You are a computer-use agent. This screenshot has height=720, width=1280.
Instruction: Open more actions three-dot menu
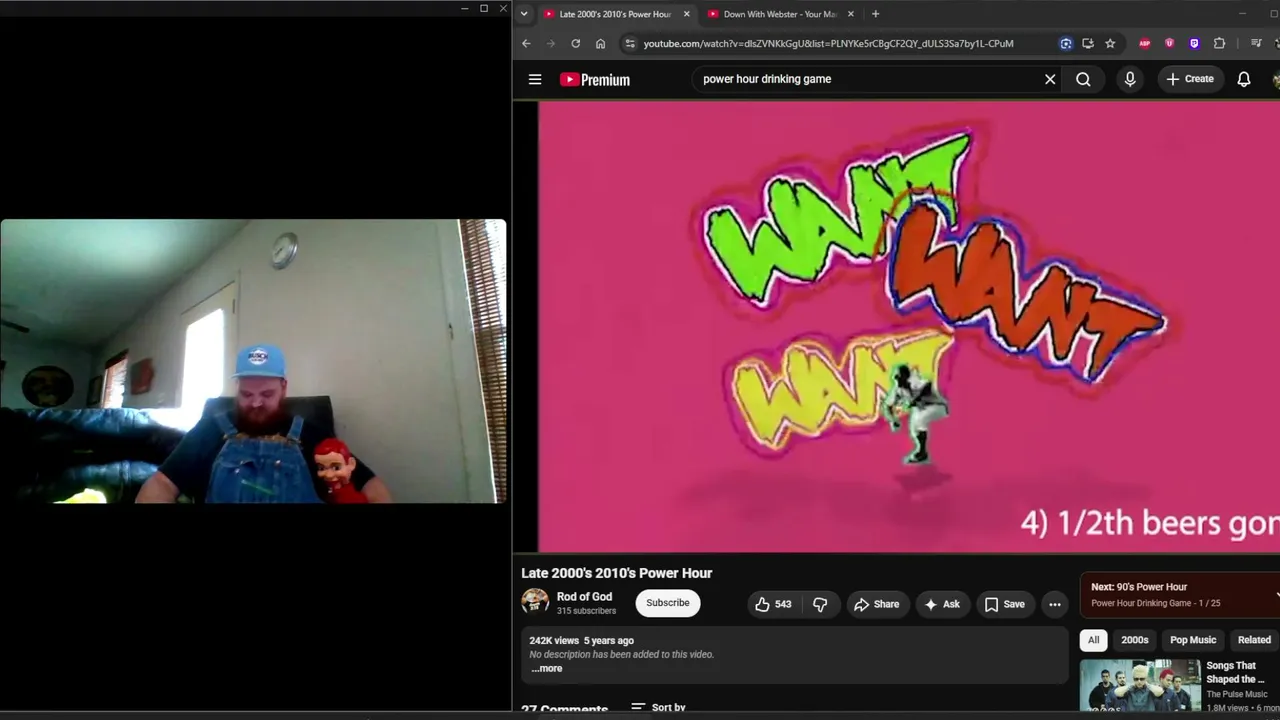[x=1054, y=604]
